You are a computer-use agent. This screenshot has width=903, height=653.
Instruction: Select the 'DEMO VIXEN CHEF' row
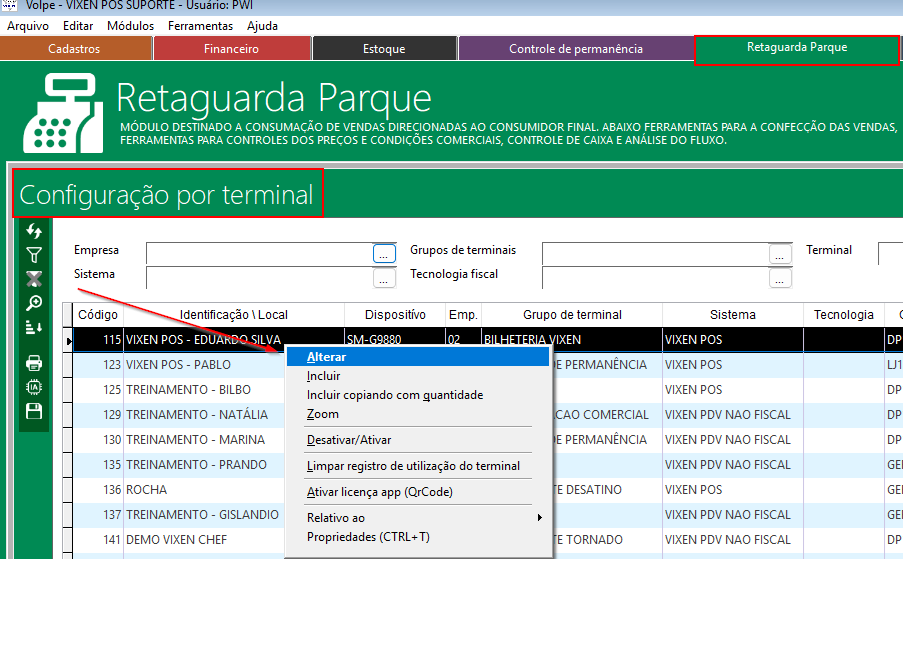[176, 540]
